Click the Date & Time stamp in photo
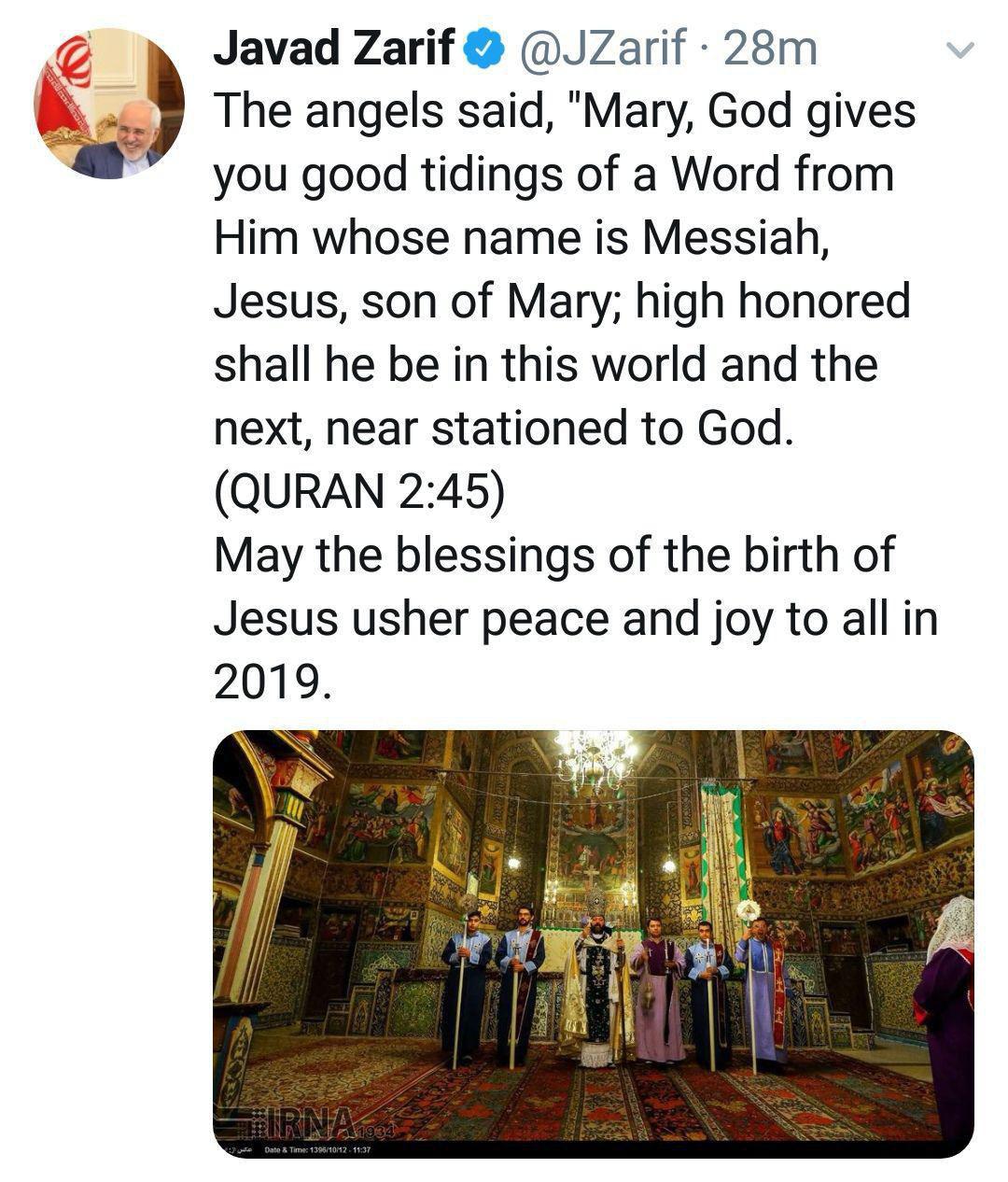The width and height of the screenshot is (1008, 1182). point(318,1149)
